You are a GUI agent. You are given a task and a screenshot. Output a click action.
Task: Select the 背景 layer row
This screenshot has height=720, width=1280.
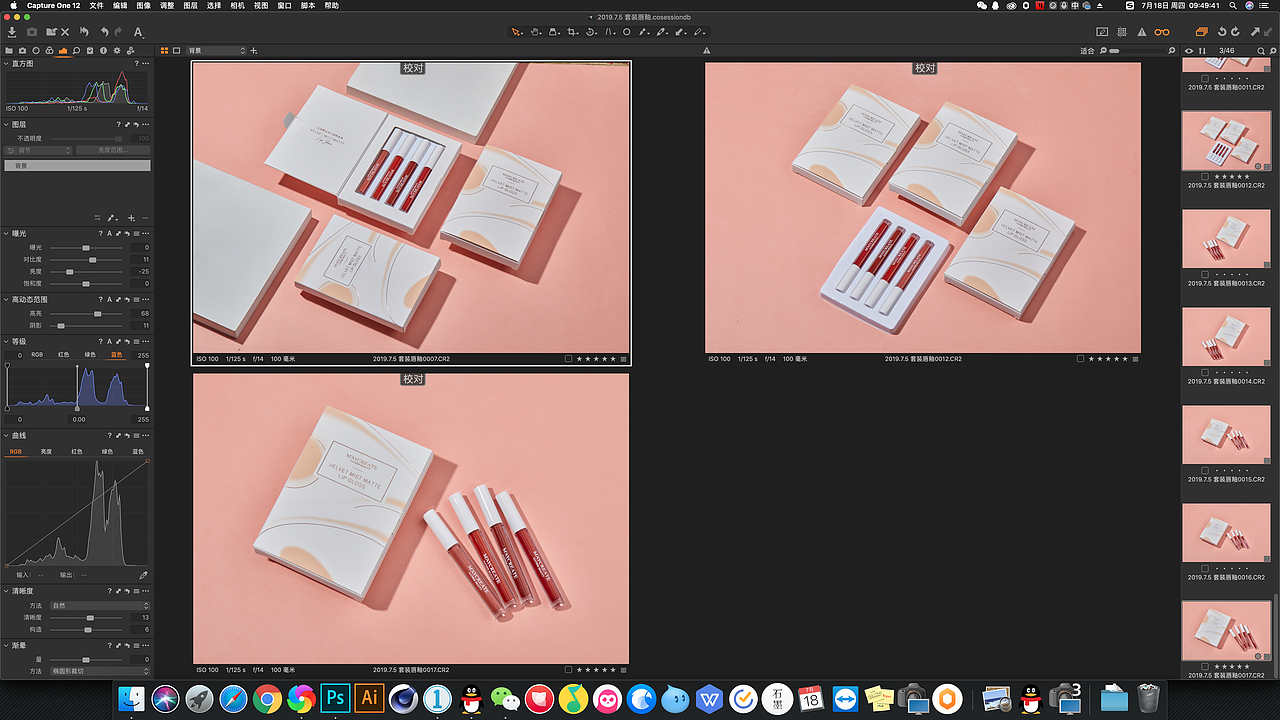pos(78,165)
